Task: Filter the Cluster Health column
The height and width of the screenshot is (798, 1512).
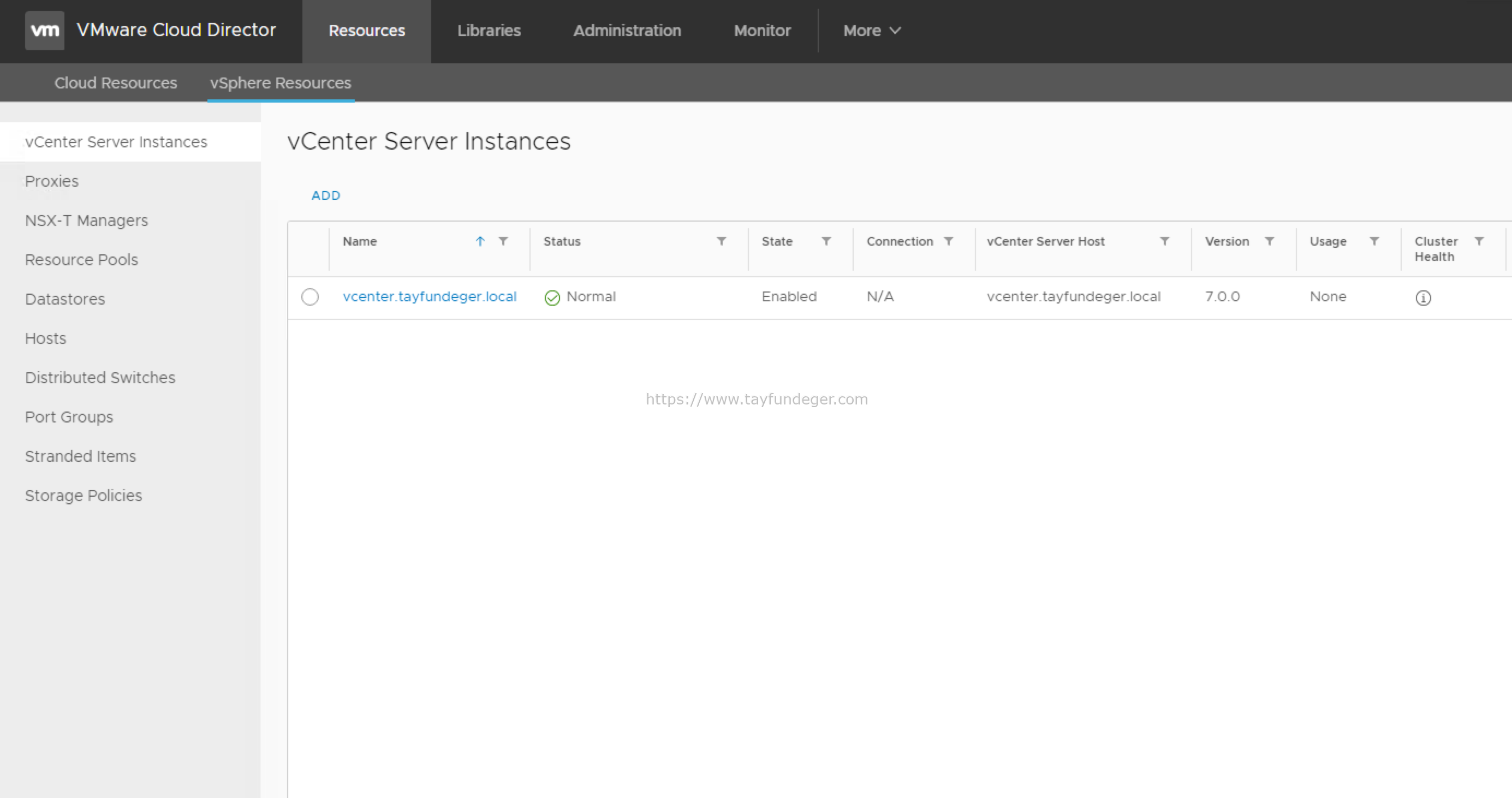Action: pyautogui.click(x=1479, y=241)
